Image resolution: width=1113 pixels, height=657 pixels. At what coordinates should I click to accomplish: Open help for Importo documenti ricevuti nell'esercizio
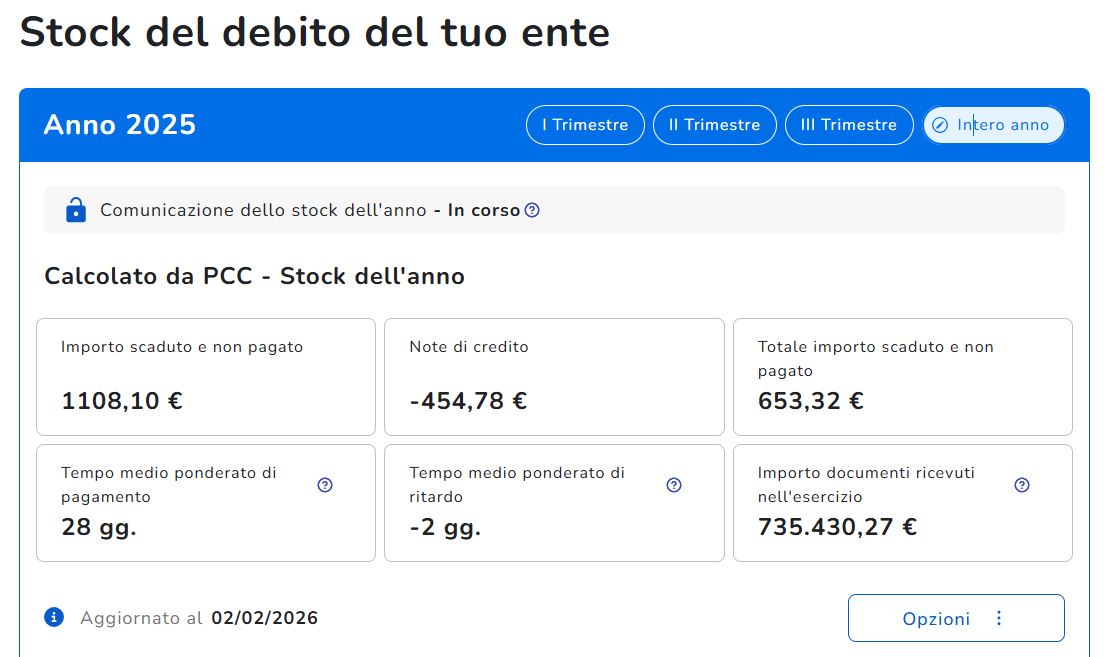click(x=1022, y=485)
